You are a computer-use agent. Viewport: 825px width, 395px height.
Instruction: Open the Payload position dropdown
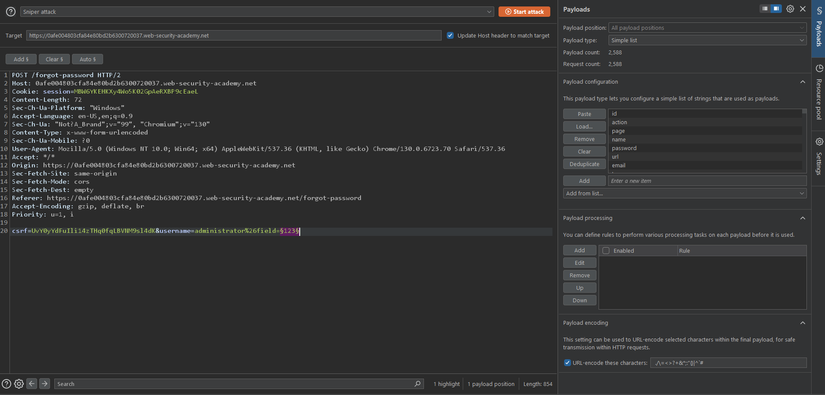pyautogui.click(x=707, y=28)
